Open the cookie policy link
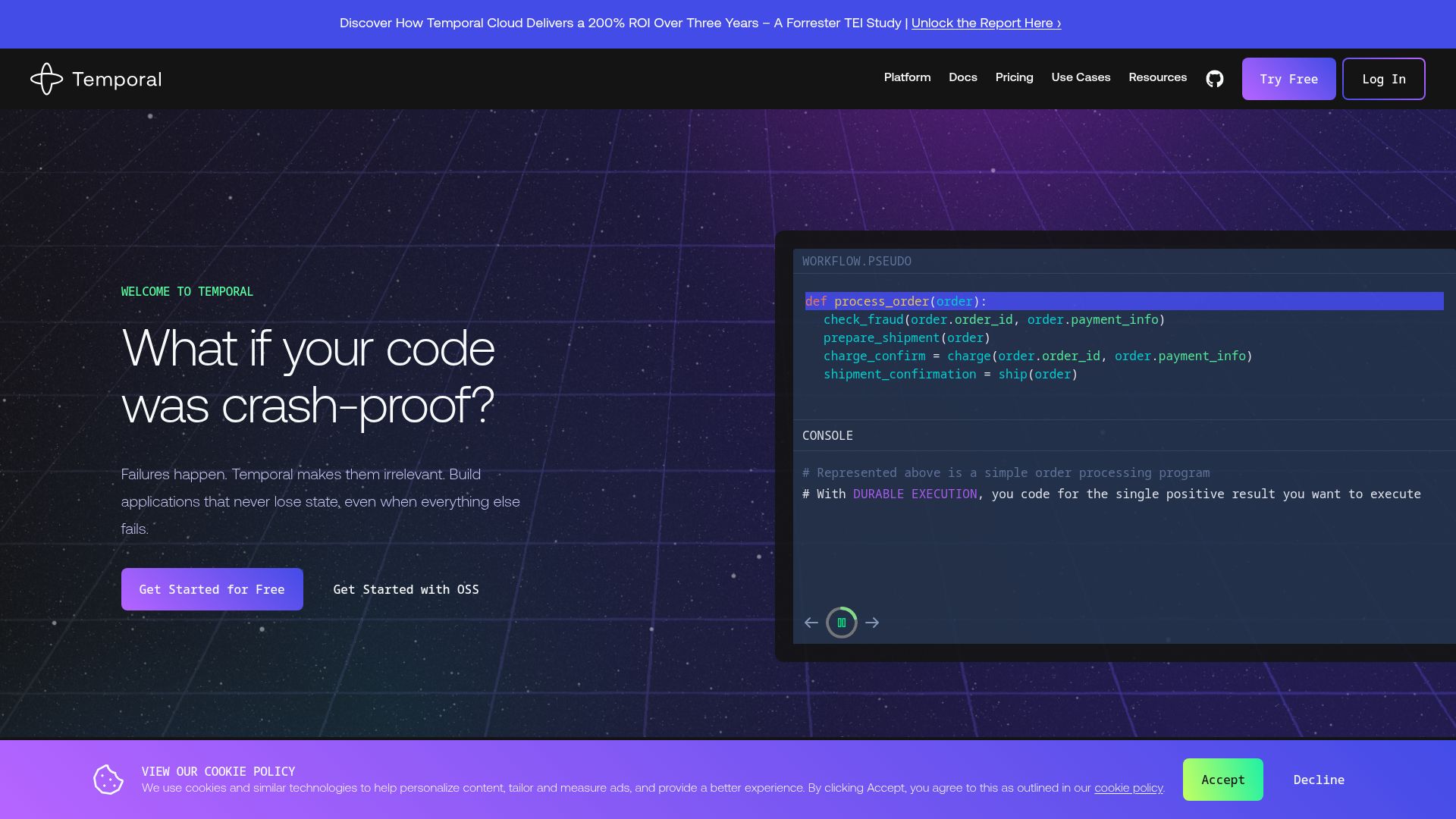 pyautogui.click(x=1128, y=788)
